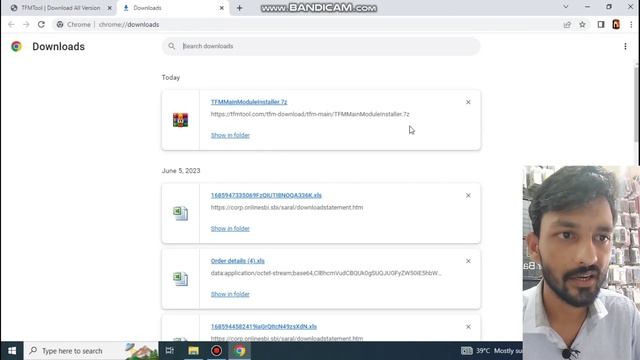Image resolution: width=640 pixels, height=360 pixels.
Task: Click the Chrome logo beside Downloads title
Action: 16,47
